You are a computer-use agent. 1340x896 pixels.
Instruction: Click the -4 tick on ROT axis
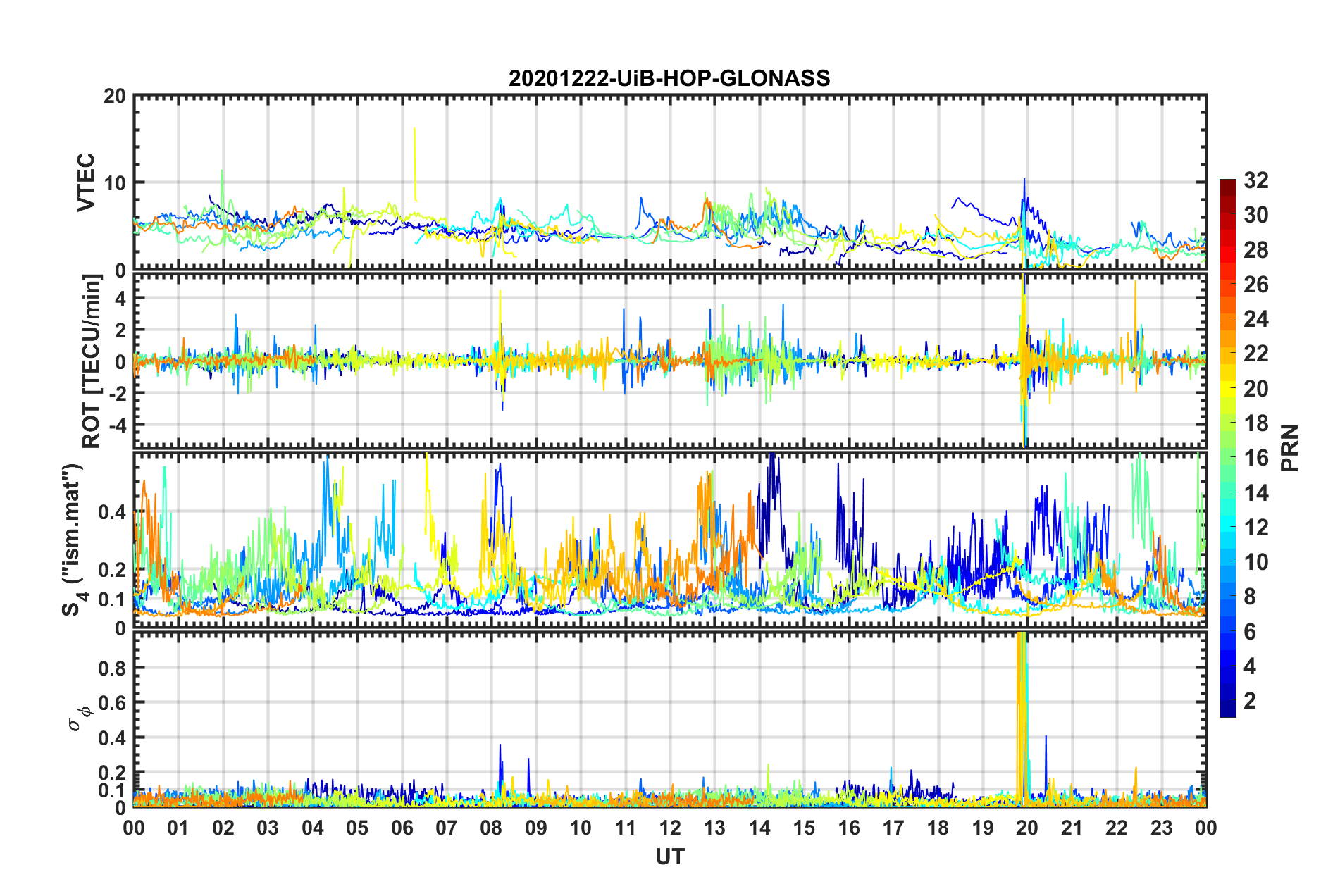click(116, 425)
